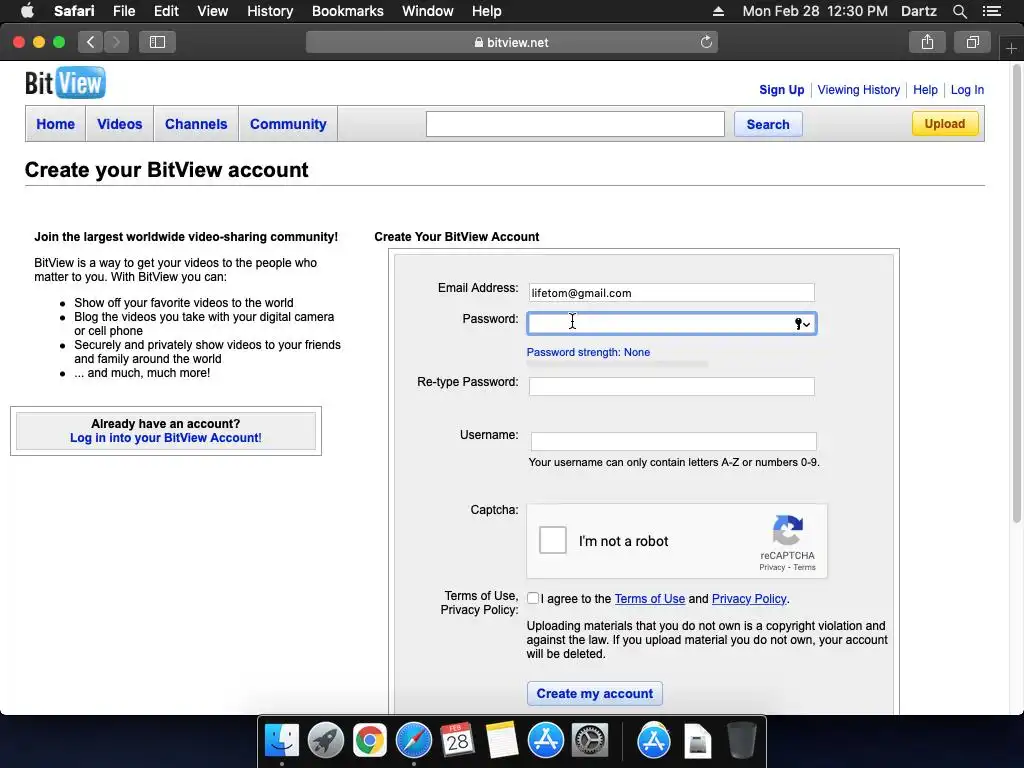Click the Dartz user name in menu bar
The width and height of the screenshot is (1024, 768).
pyautogui.click(x=919, y=11)
